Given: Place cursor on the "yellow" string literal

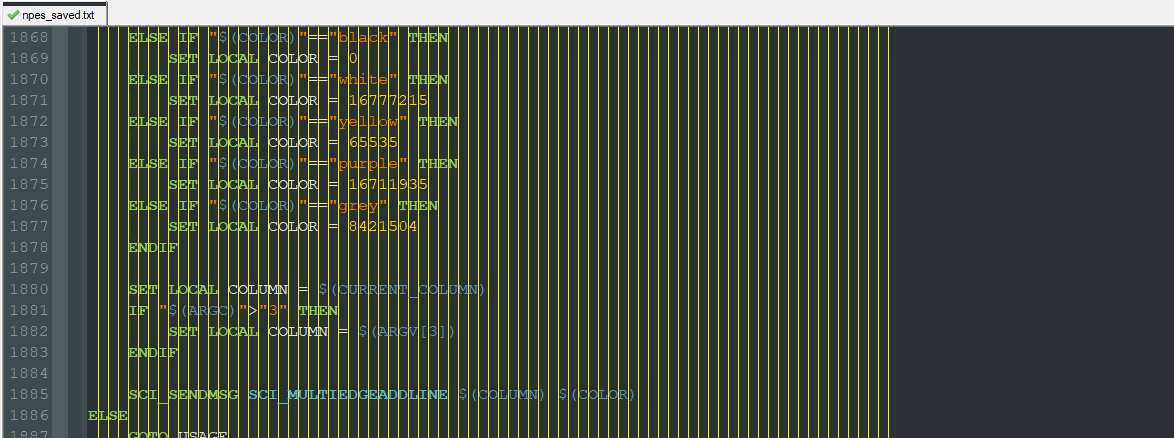Looking at the screenshot, I should point(368,121).
